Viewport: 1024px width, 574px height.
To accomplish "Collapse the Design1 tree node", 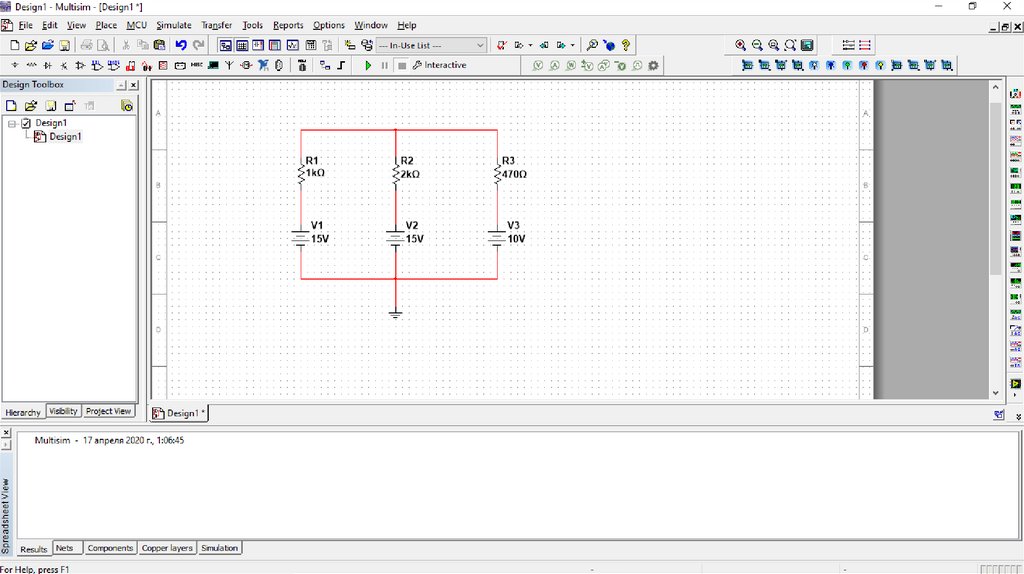I will click(12, 123).
